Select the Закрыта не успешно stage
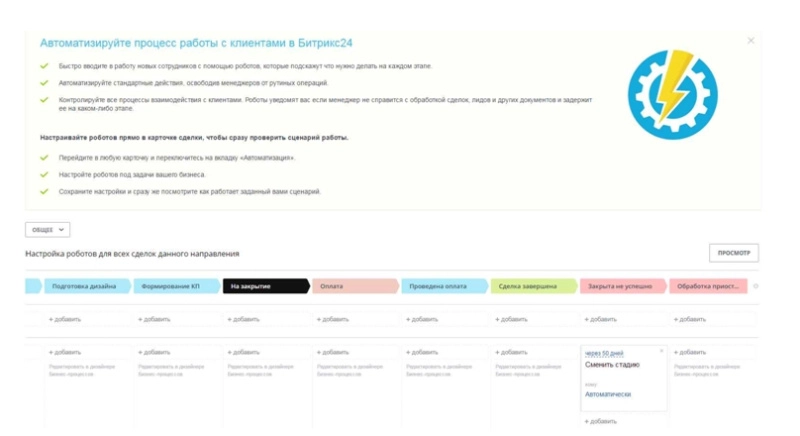 tap(621, 286)
